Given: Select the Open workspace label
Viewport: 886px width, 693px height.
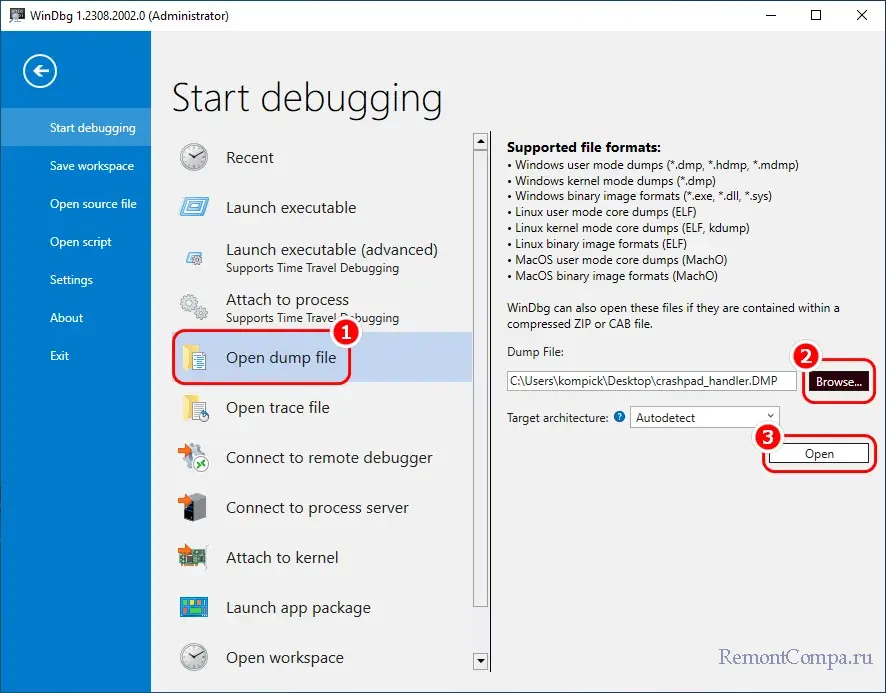Looking at the screenshot, I should (285, 657).
